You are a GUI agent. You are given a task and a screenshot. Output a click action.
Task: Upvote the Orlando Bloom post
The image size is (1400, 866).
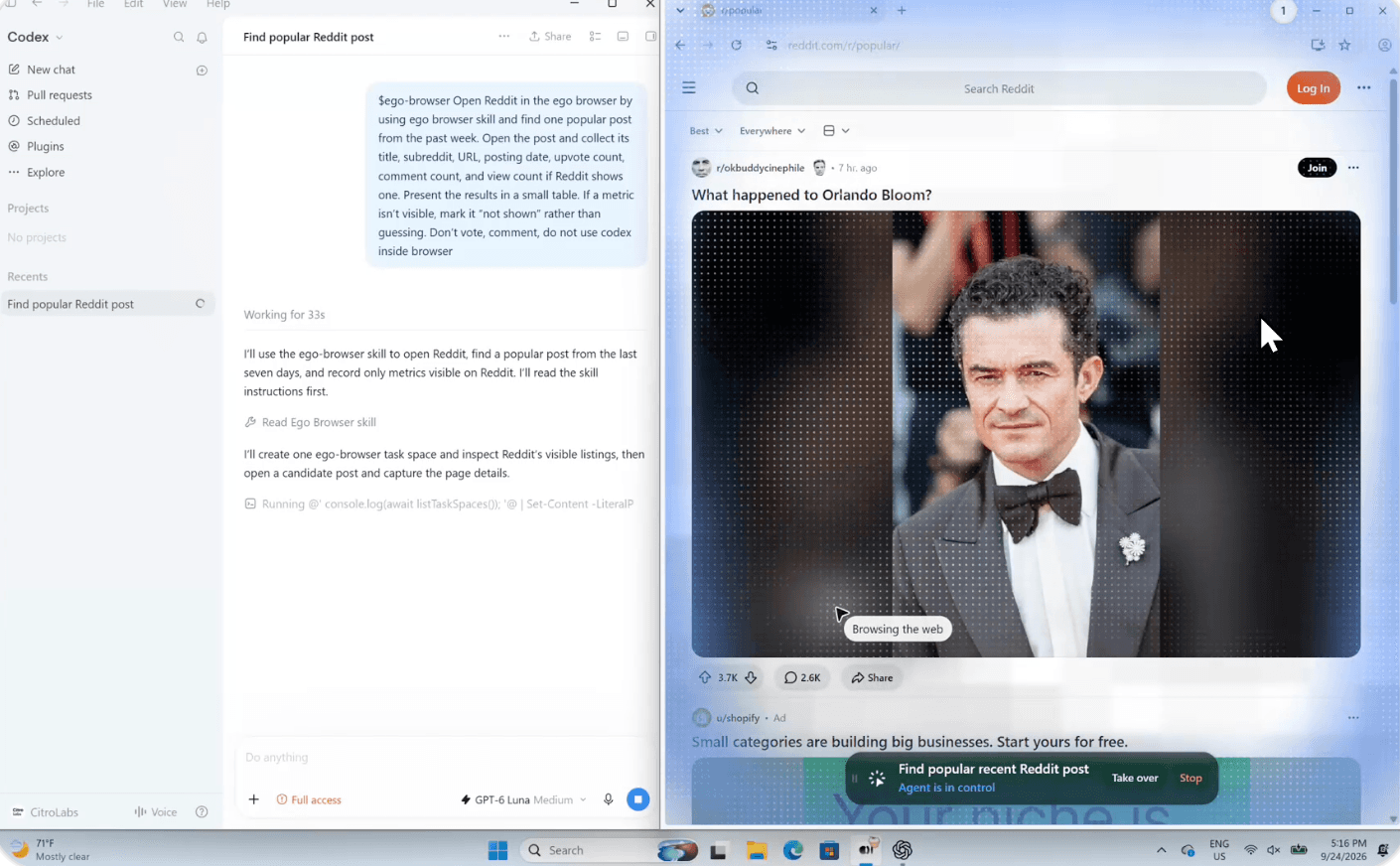pyautogui.click(x=705, y=677)
